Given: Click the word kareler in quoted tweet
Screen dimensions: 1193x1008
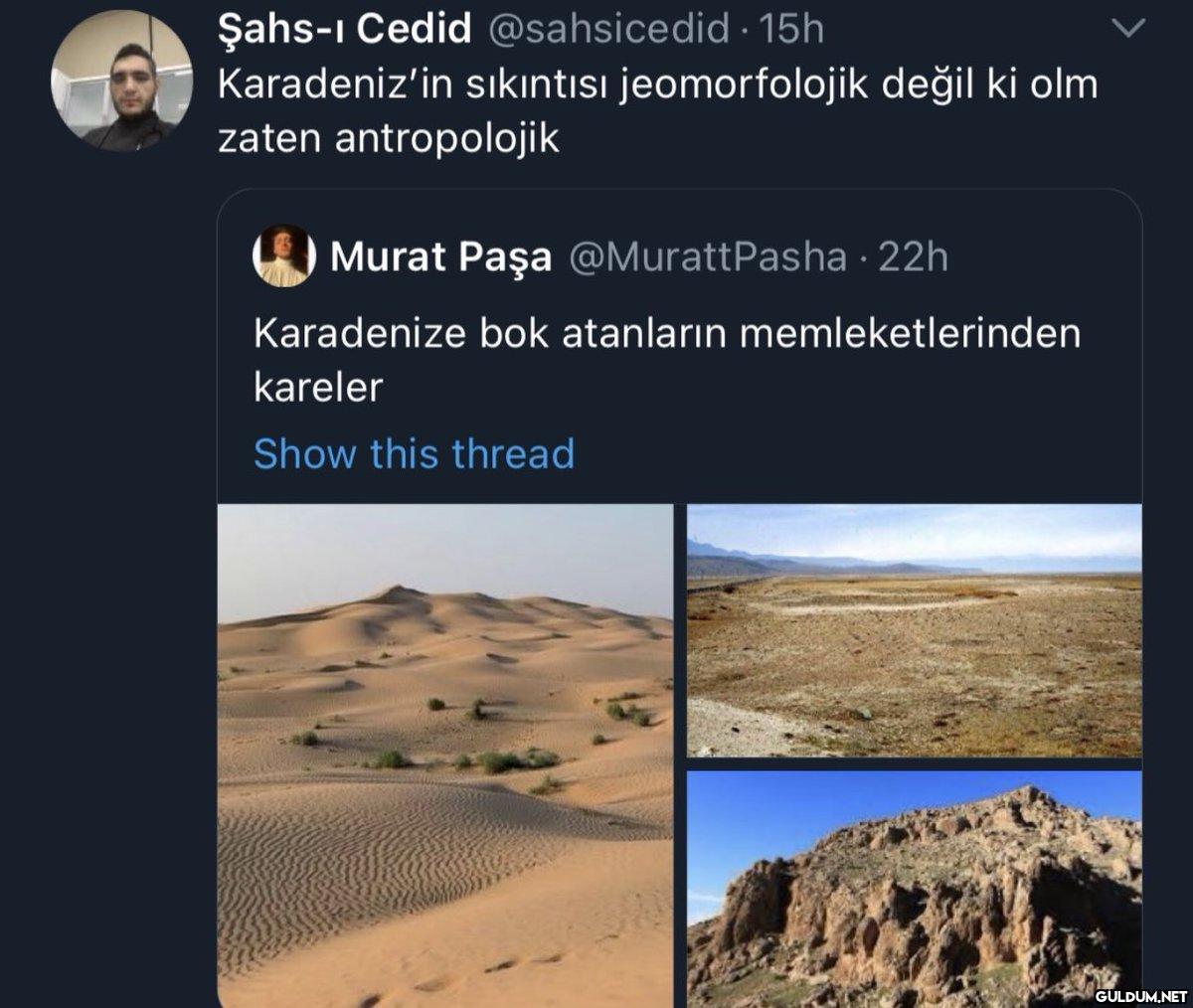Looking at the screenshot, I should click(318, 387).
